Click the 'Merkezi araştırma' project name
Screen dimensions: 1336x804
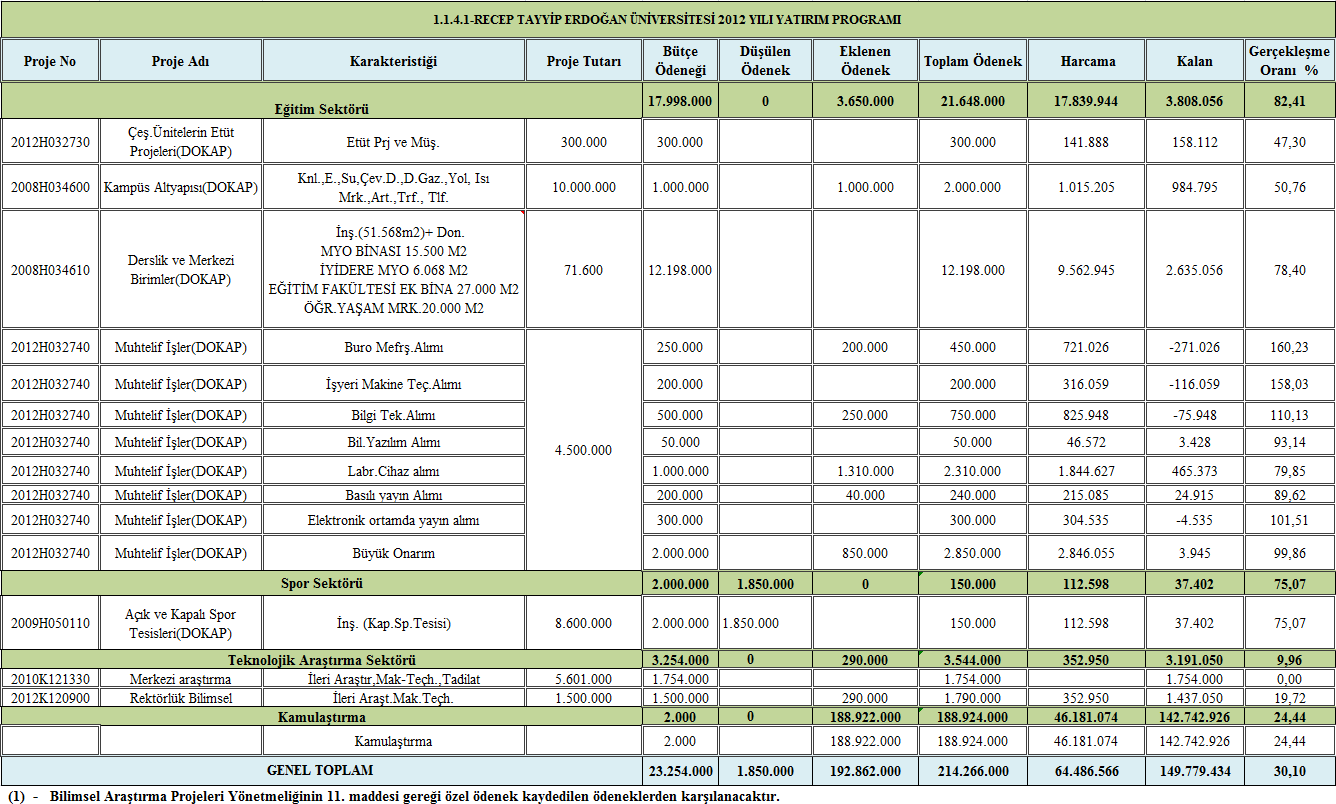[181, 679]
